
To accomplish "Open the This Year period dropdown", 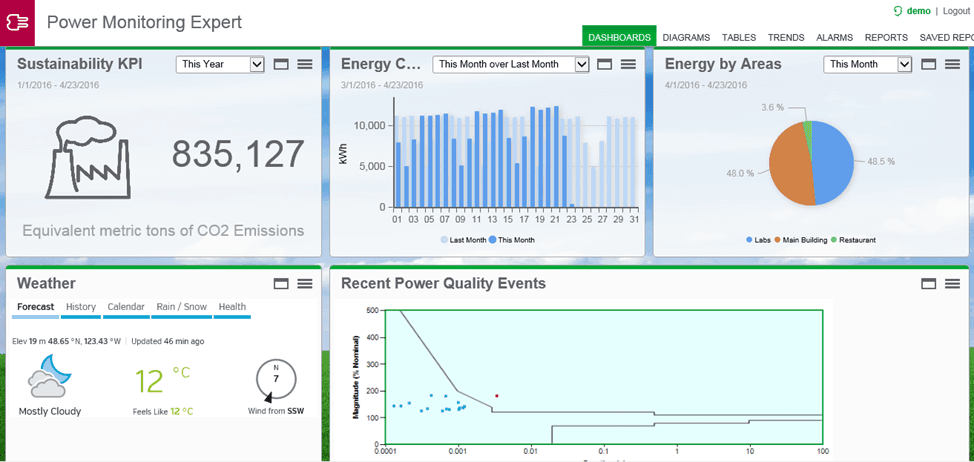I will pyautogui.click(x=220, y=64).
